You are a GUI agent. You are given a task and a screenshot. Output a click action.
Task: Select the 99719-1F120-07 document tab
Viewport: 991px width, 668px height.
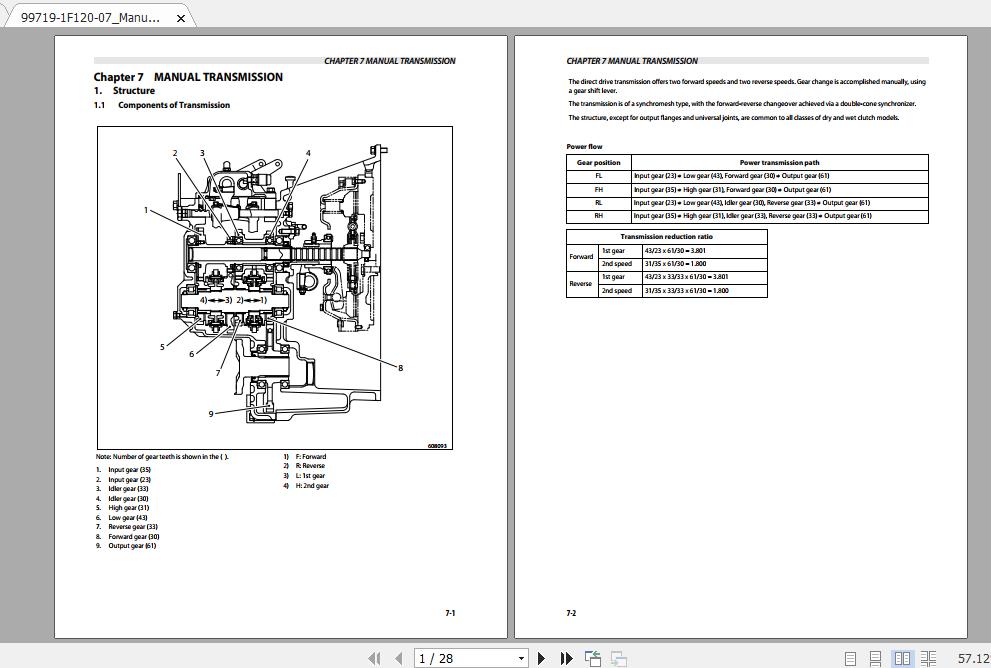point(90,17)
